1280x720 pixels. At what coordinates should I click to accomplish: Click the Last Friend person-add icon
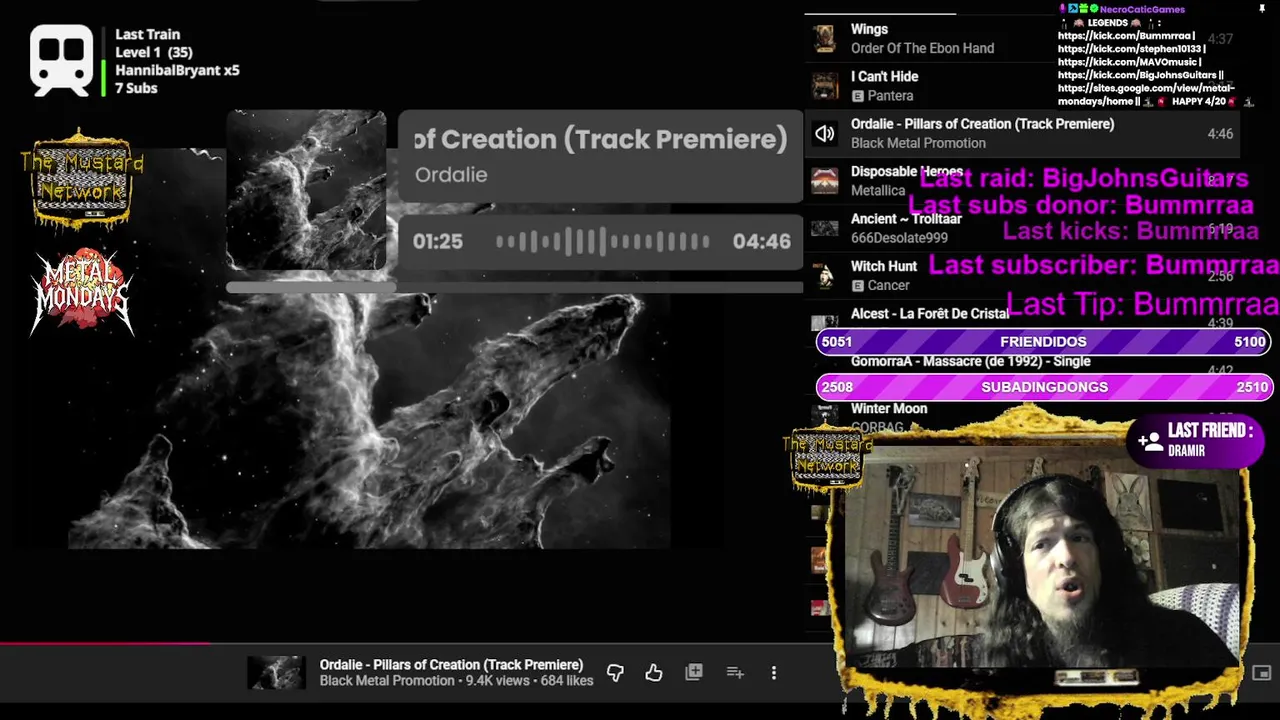(1151, 441)
